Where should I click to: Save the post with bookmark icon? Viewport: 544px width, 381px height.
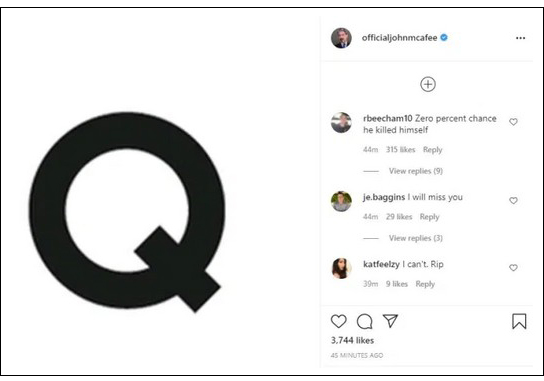(519, 321)
